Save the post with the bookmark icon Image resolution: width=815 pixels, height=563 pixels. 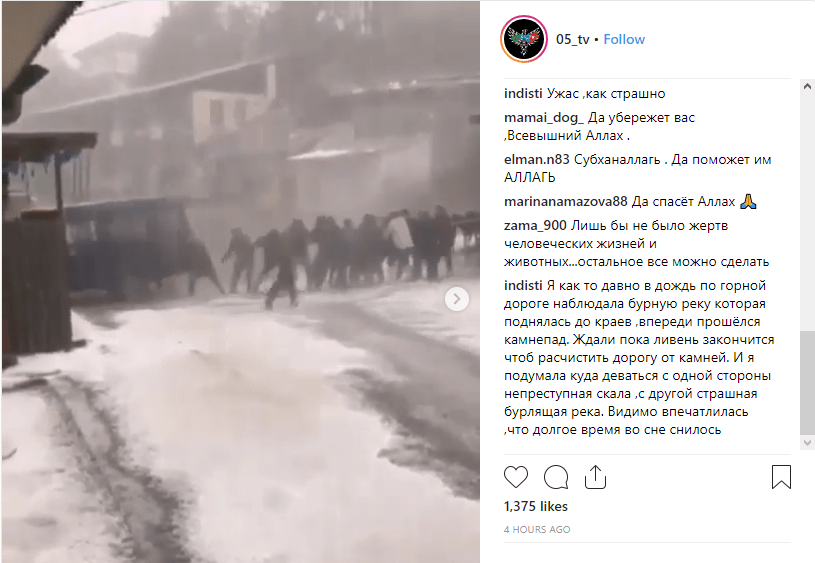[x=781, y=477]
